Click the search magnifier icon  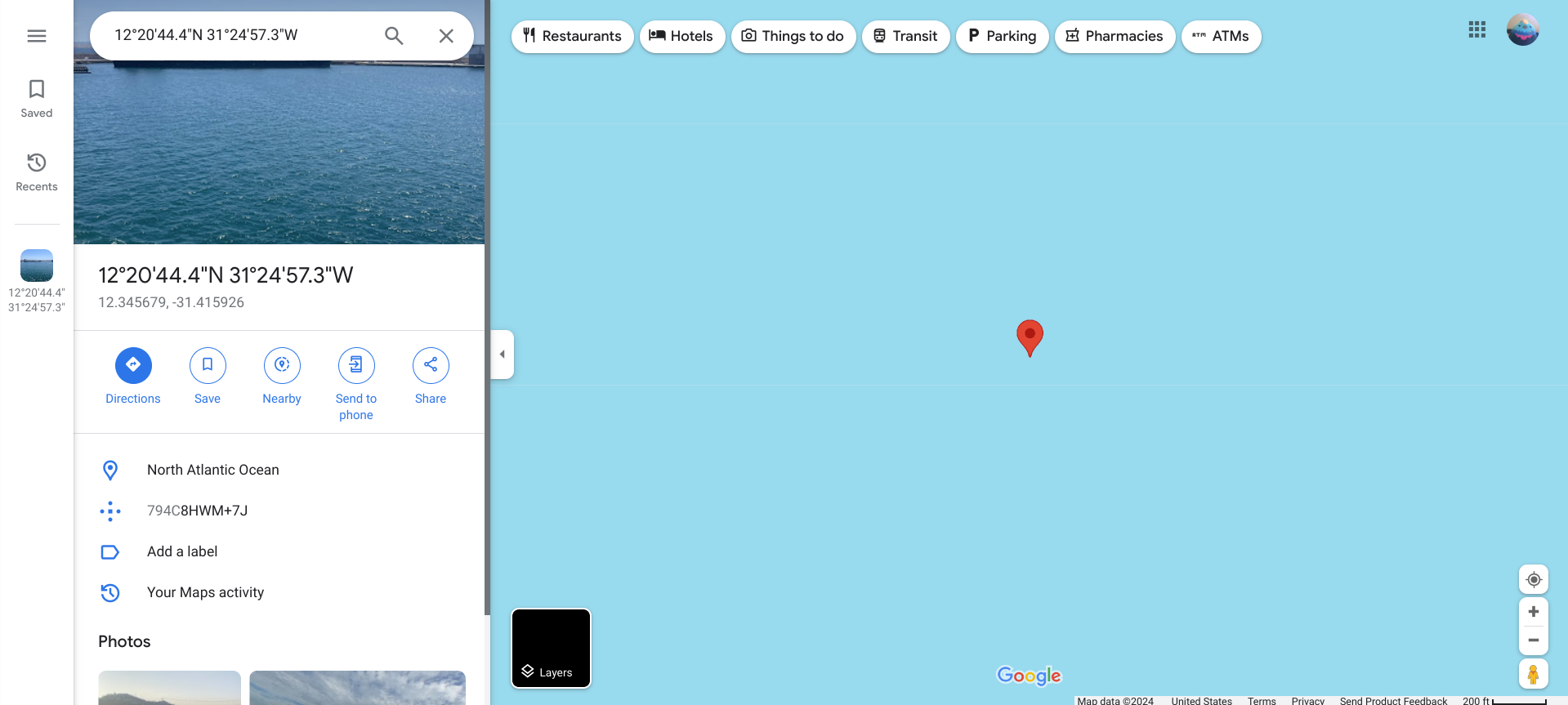coord(394,36)
